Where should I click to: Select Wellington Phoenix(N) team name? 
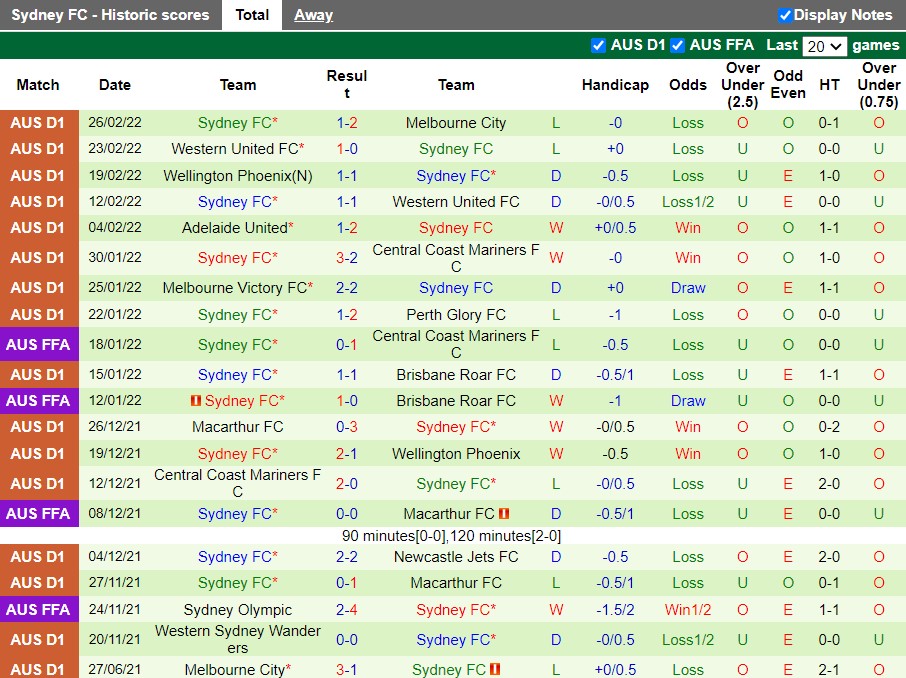click(x=237, y=176)
